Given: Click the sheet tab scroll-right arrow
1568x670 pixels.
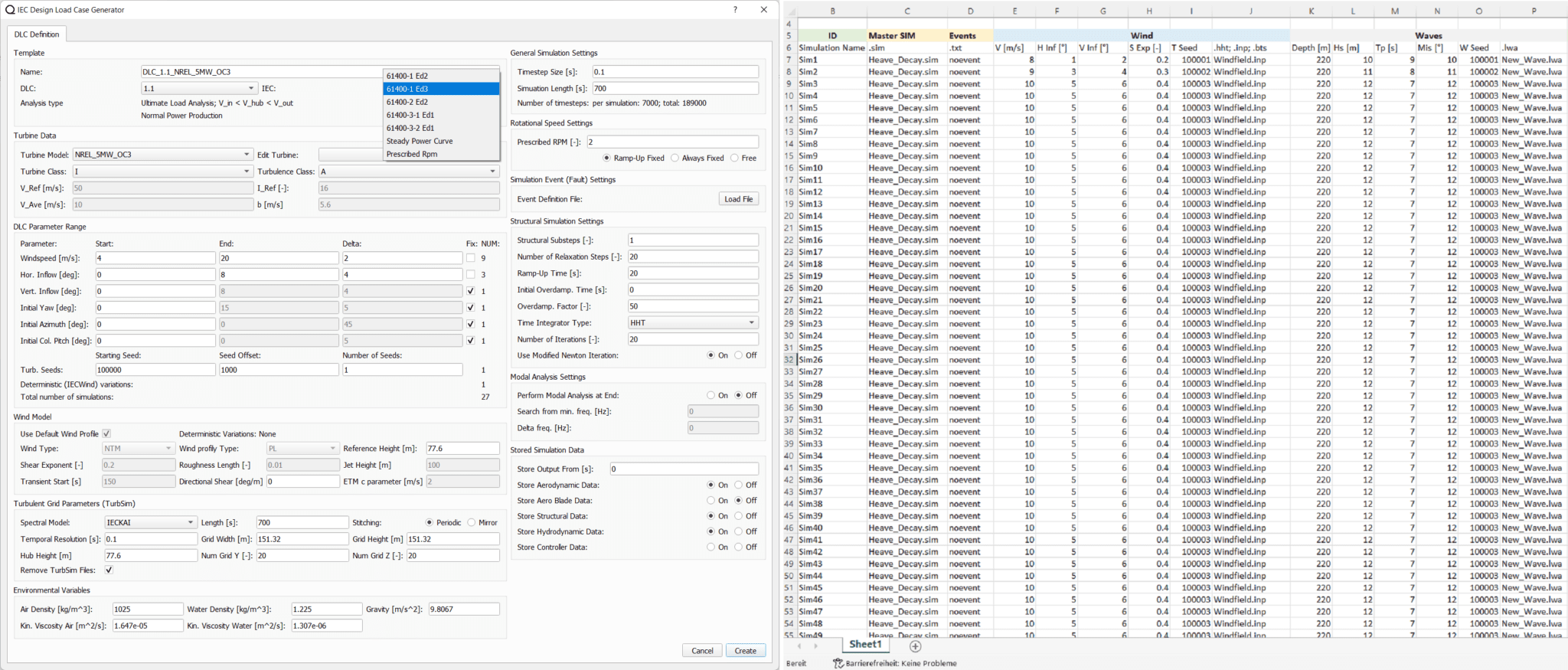Looking at the screenshot, I should tap(815, 646).
